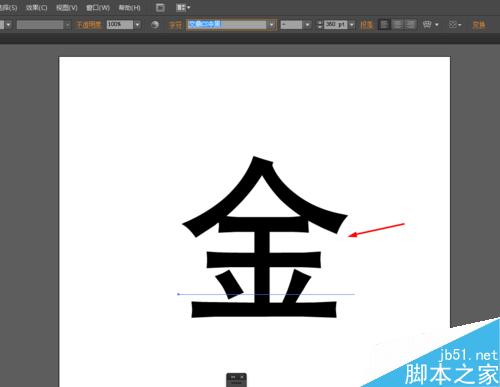The width and height of the screenshot is (500, 387).
Task: Expand the font style dropdown arrow
Action: (x=307, y=25)
